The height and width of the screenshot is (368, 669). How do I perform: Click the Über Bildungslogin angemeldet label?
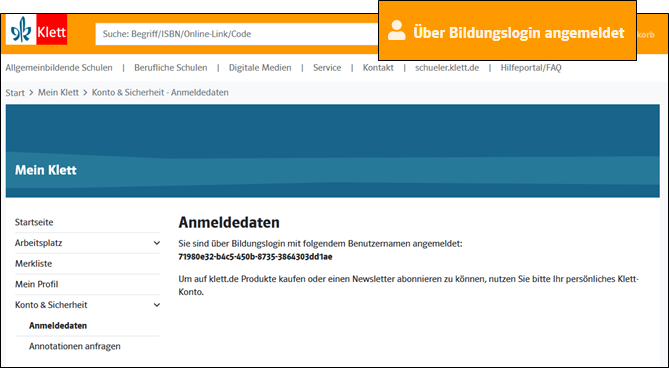pyautogui.click(x=518, y=33)
